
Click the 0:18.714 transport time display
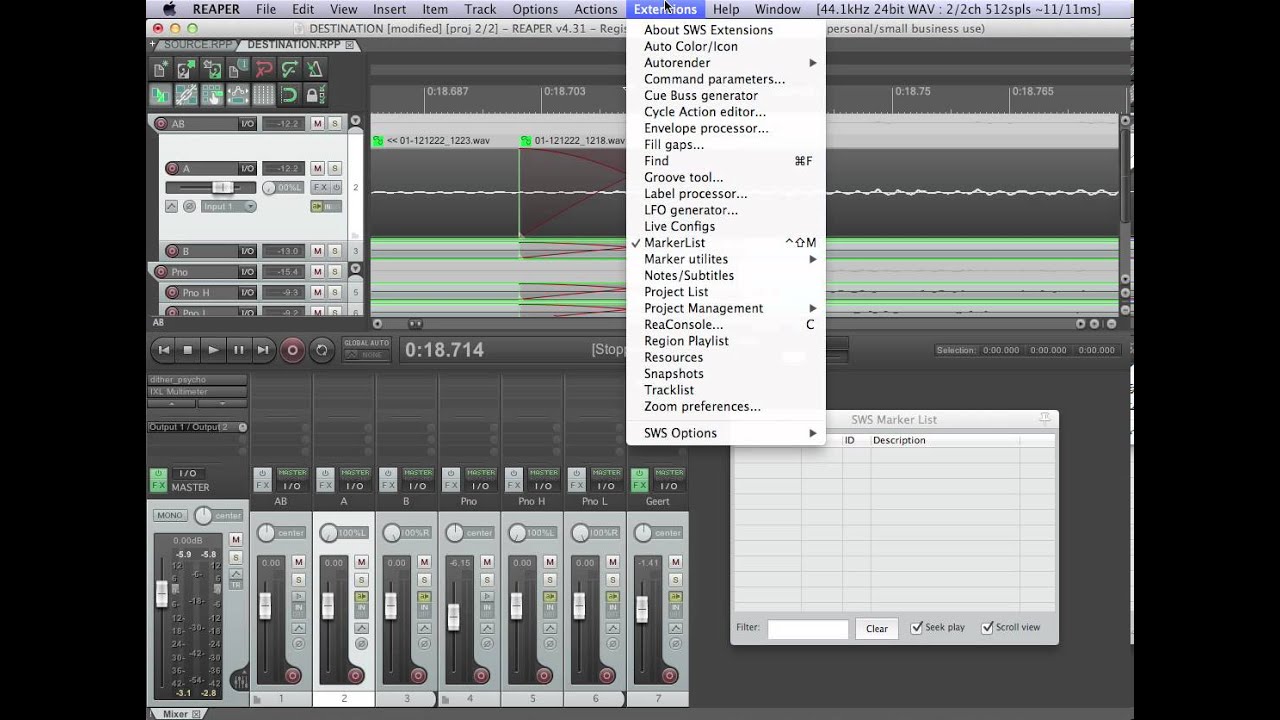(x=444, y=350)
